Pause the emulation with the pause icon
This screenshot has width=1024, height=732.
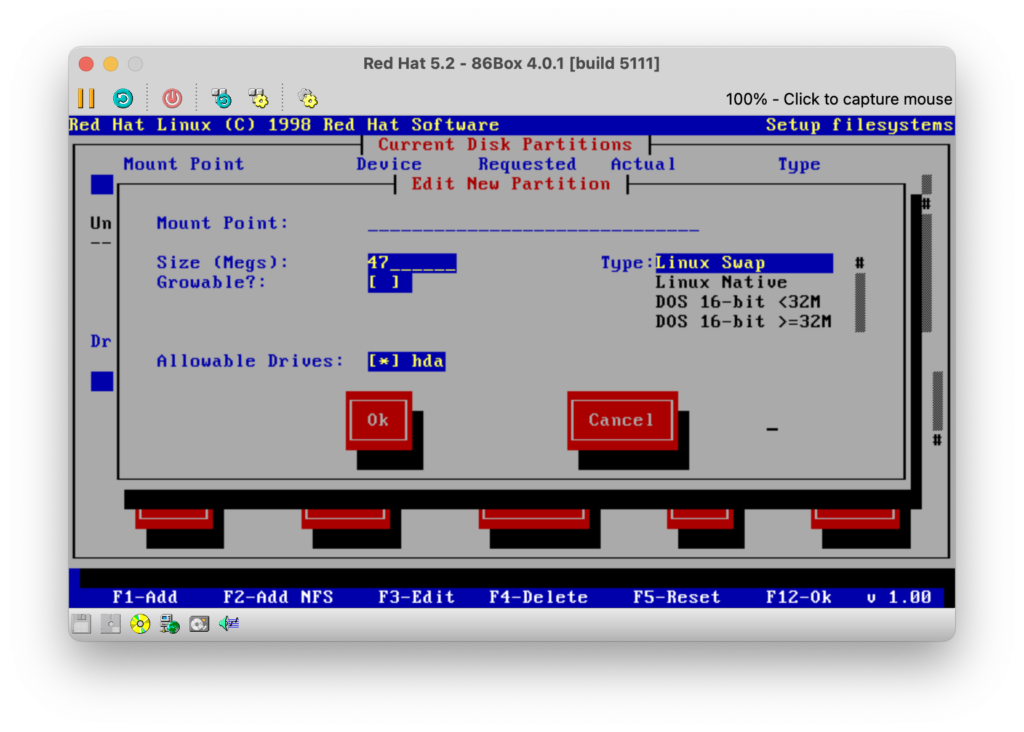pyautogui.click(x=86, y=99)
